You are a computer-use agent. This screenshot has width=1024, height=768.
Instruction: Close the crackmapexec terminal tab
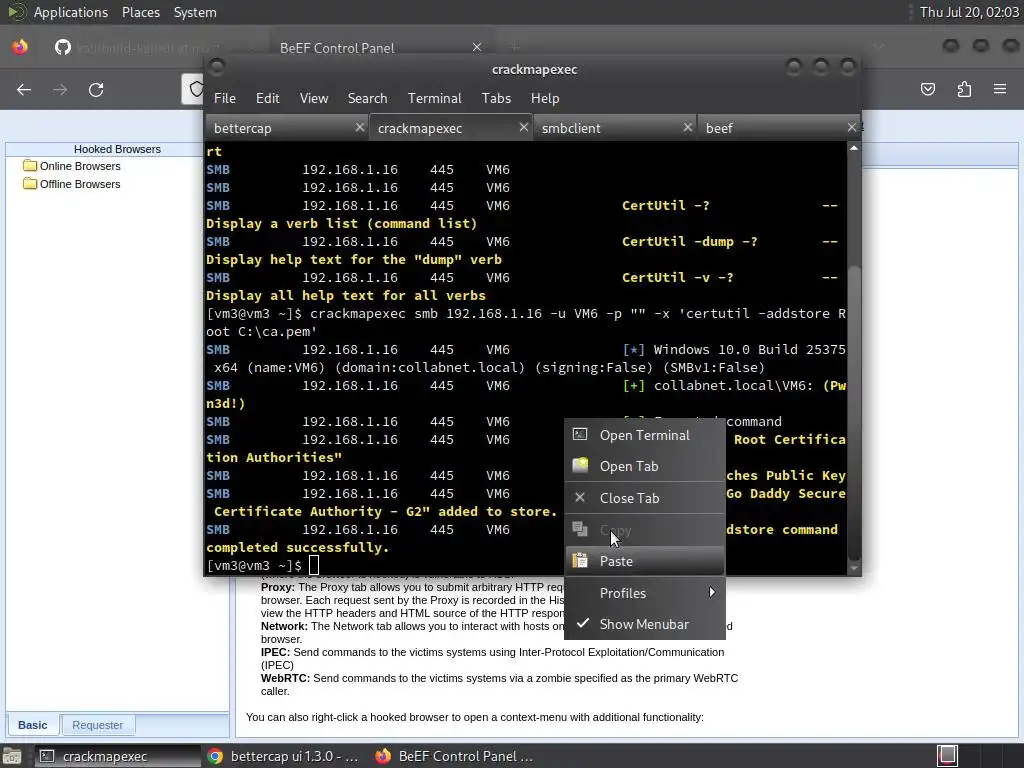524,127
